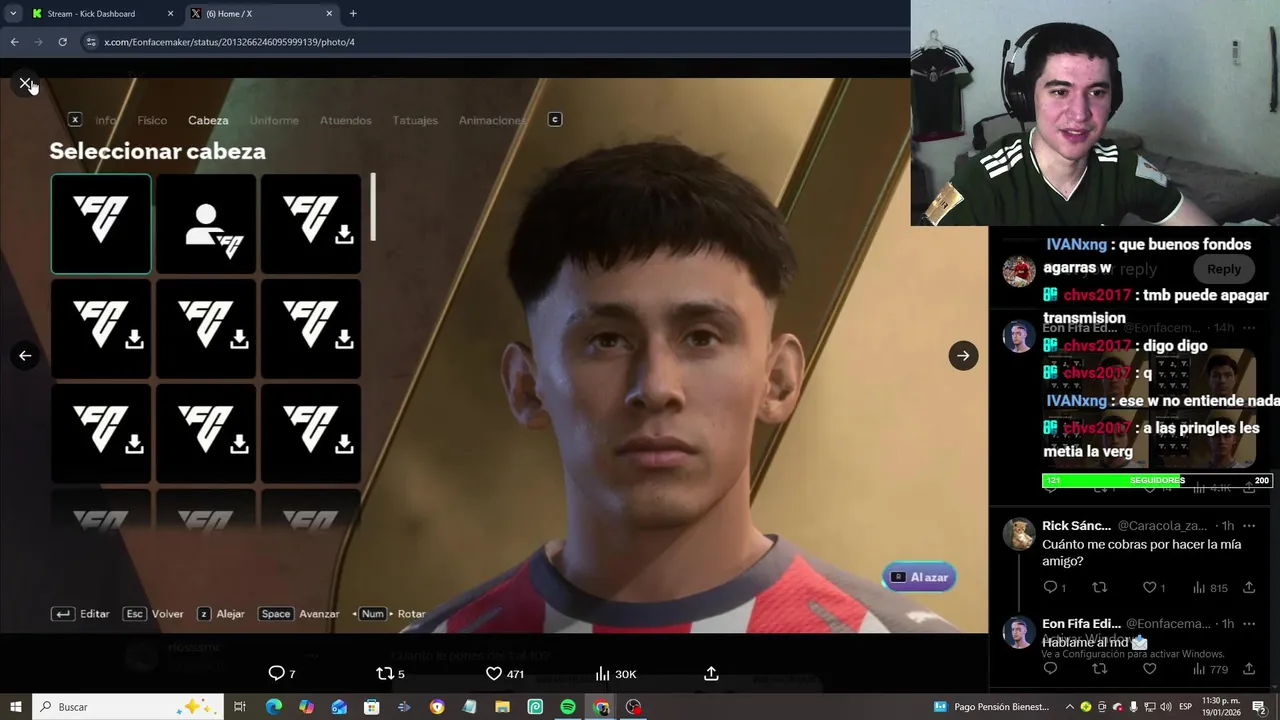
Task: Share the photo post via upload icon
Action: click(x=711, y=674)
